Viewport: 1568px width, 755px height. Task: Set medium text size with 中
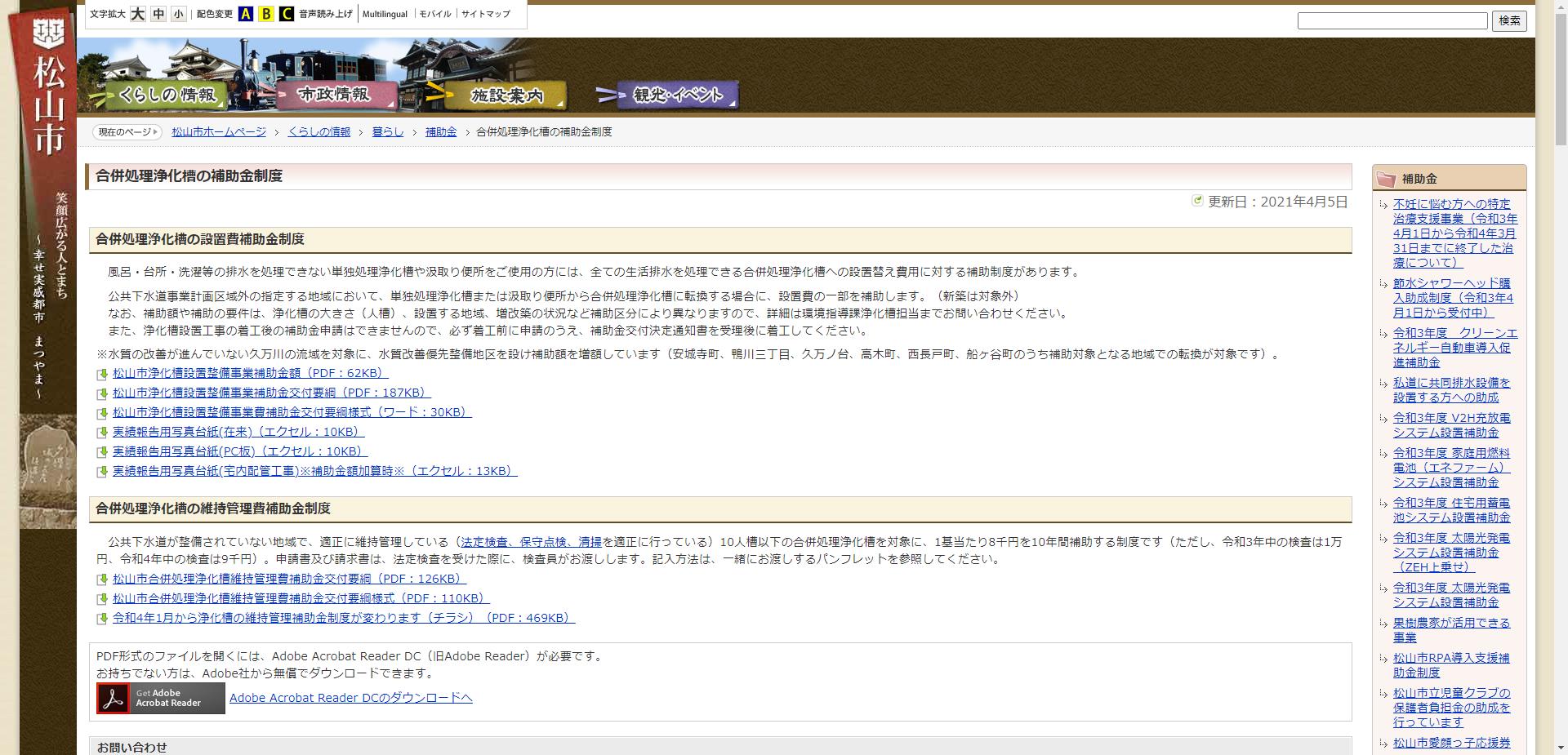click(157, 14)
